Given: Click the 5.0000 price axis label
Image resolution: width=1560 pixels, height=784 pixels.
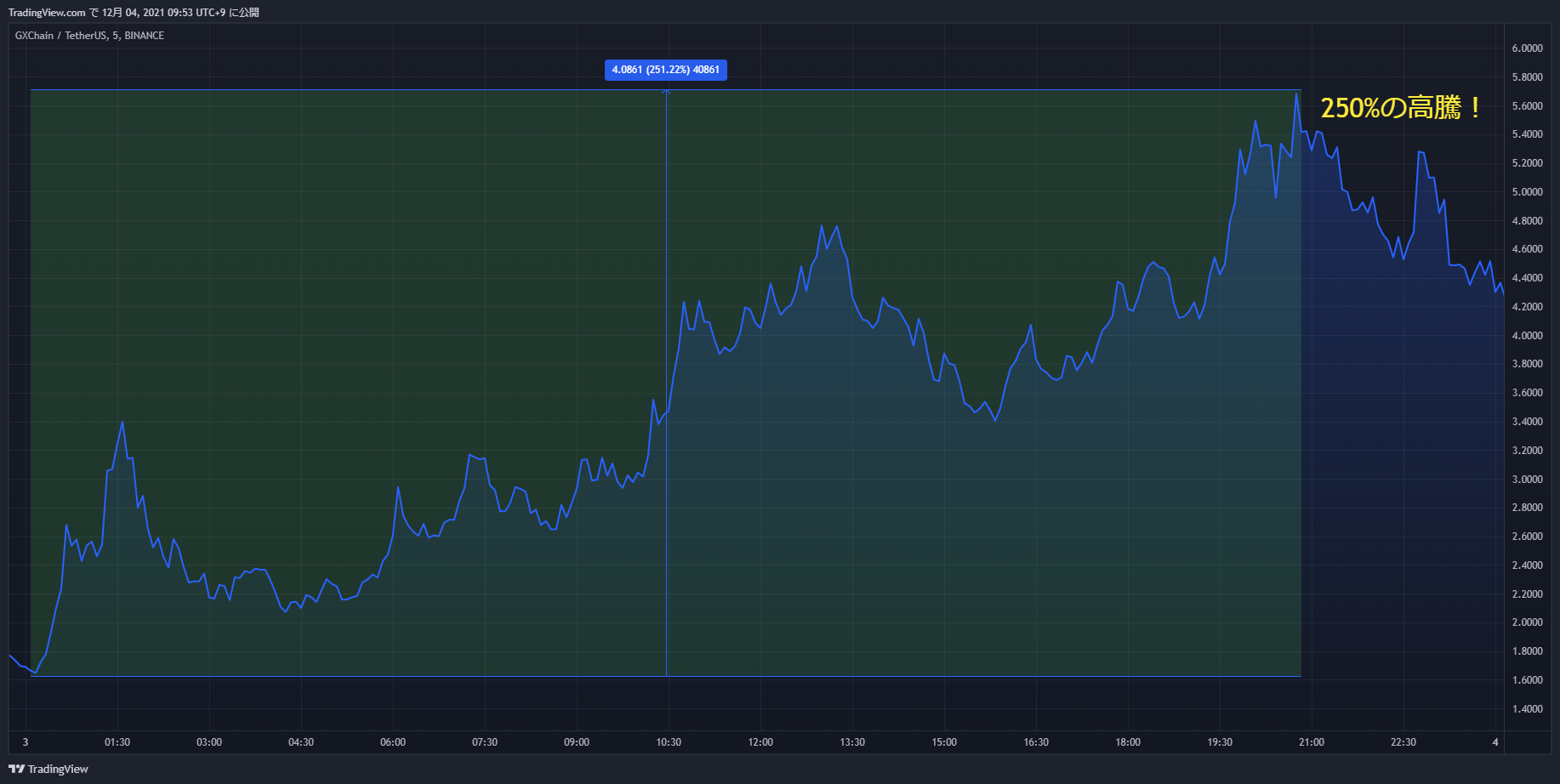Looking at the screenshot, I should point(1527,192).
